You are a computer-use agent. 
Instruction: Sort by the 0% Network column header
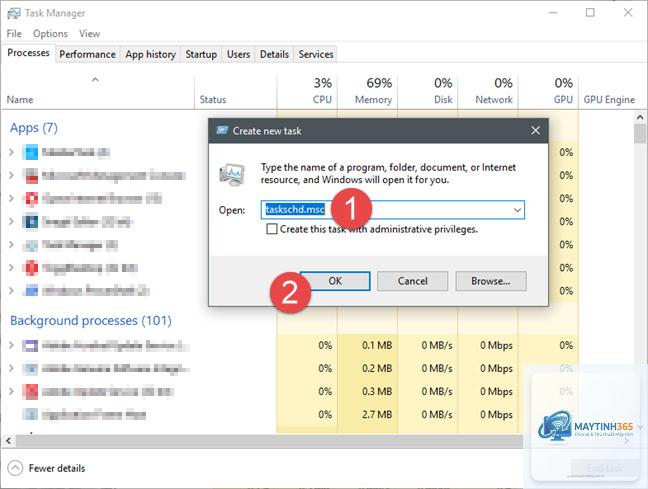click(488, 93)
